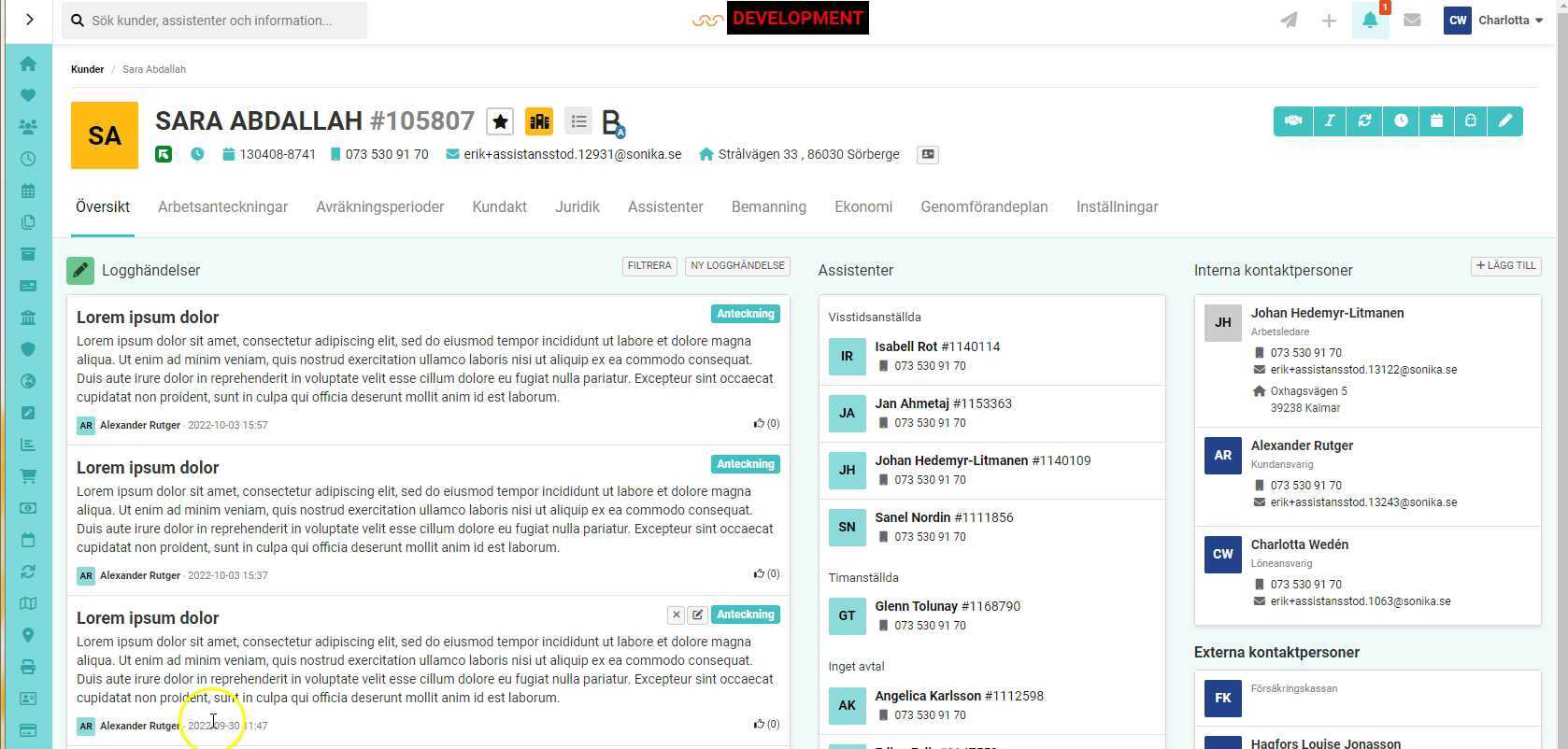Like the log entry dated 2022-09-30

(x=766, y=725)
